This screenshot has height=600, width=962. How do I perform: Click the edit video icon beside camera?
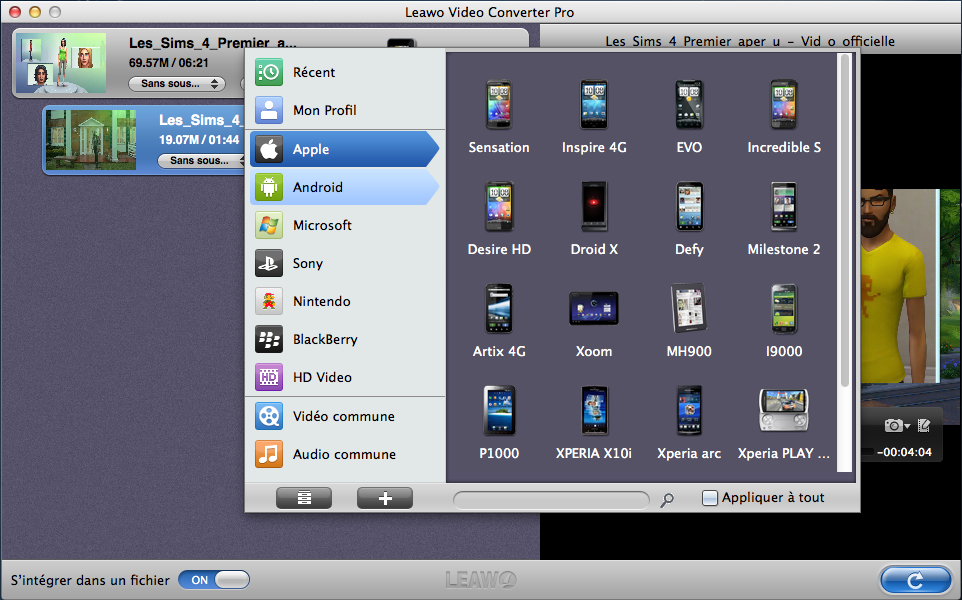pyautogui.click(x=924, y=425)
